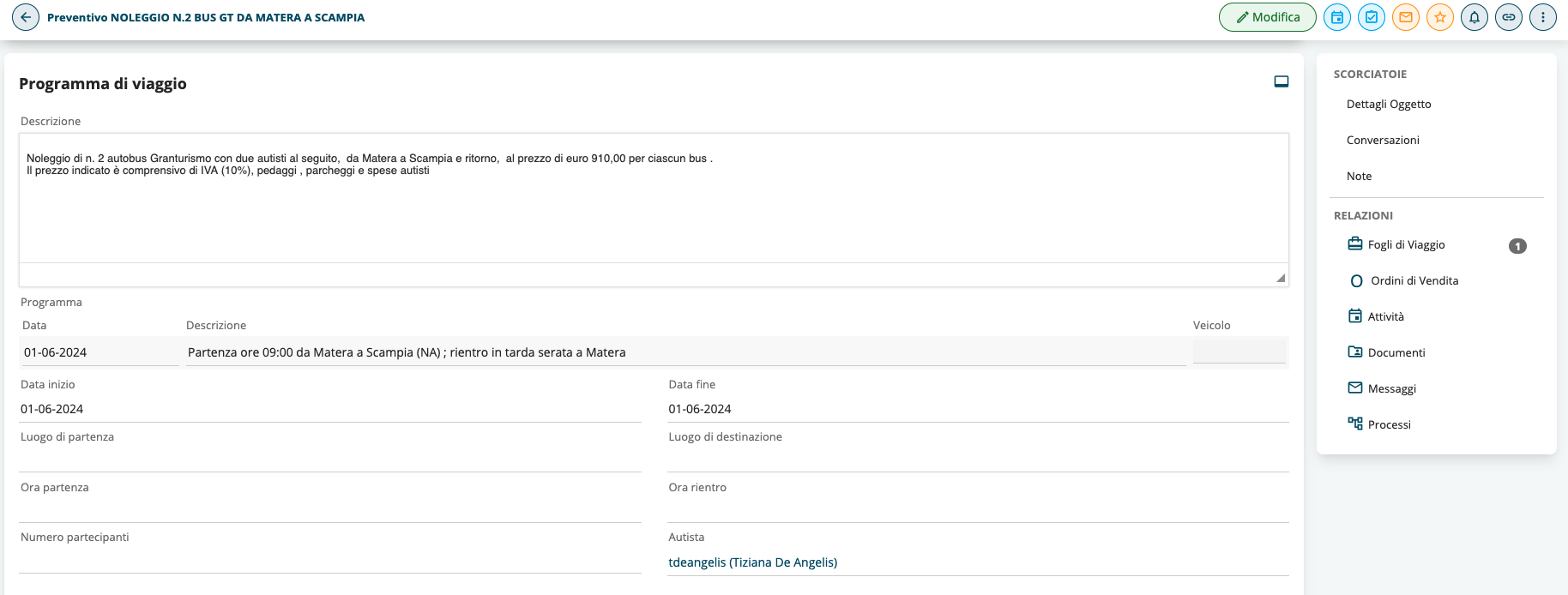The height and width of the screenshot is (595, 1568).
Task: Open the notifications bell icon
Action: coord(1475,17)
